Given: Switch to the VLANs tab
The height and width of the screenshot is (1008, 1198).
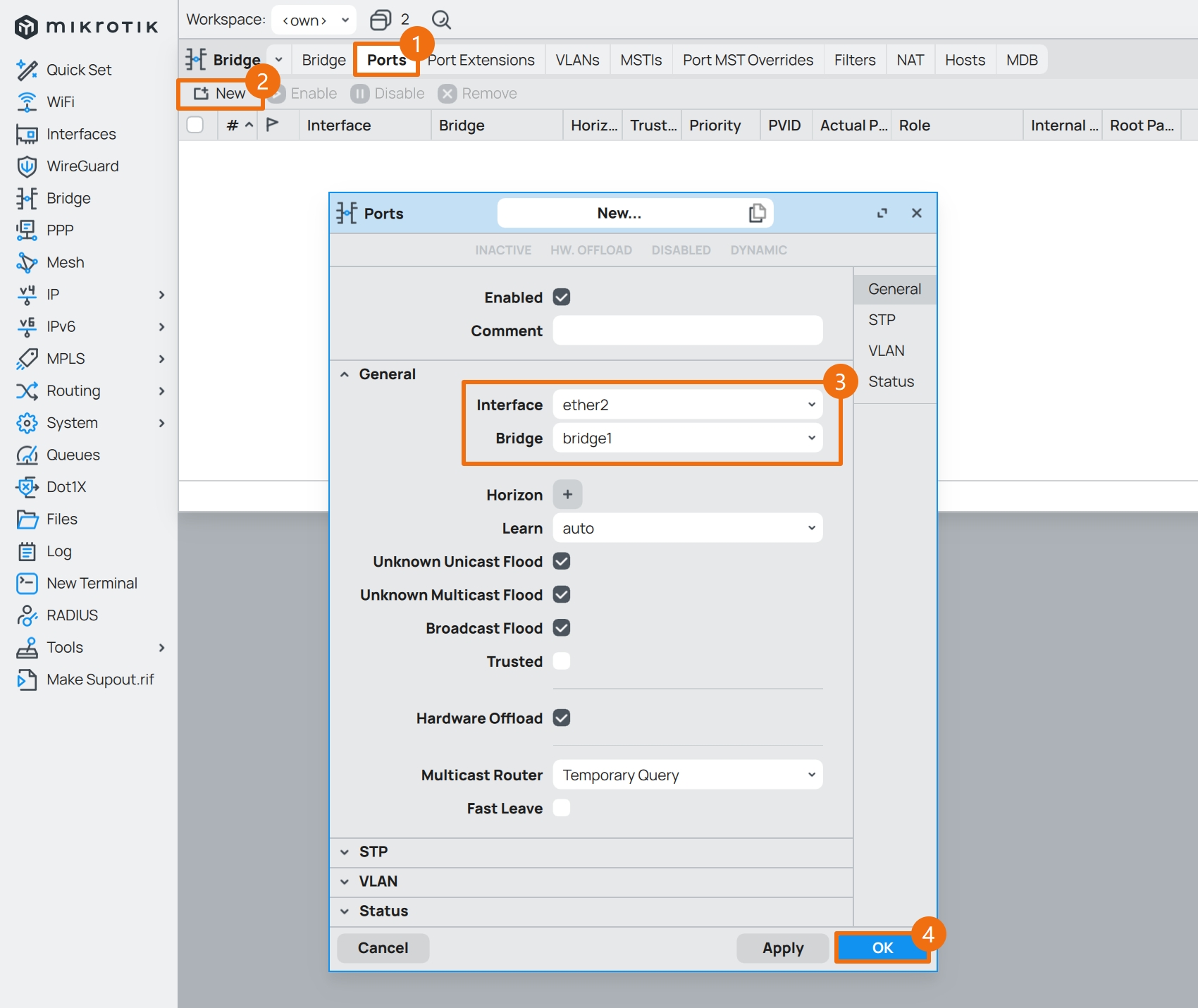Looking at the screenshot, I should pyautogui.click(x=577, y=60).
